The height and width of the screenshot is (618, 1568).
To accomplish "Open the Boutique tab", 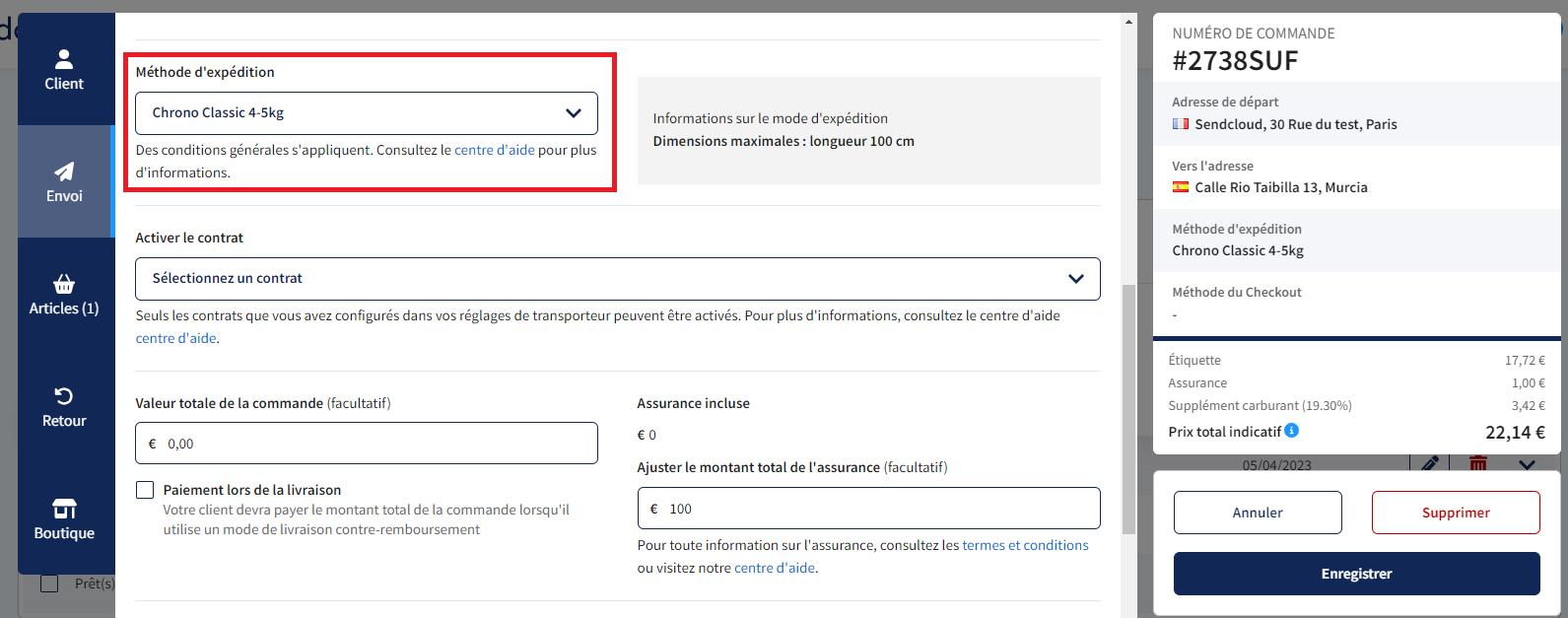I will pos(64,518).
